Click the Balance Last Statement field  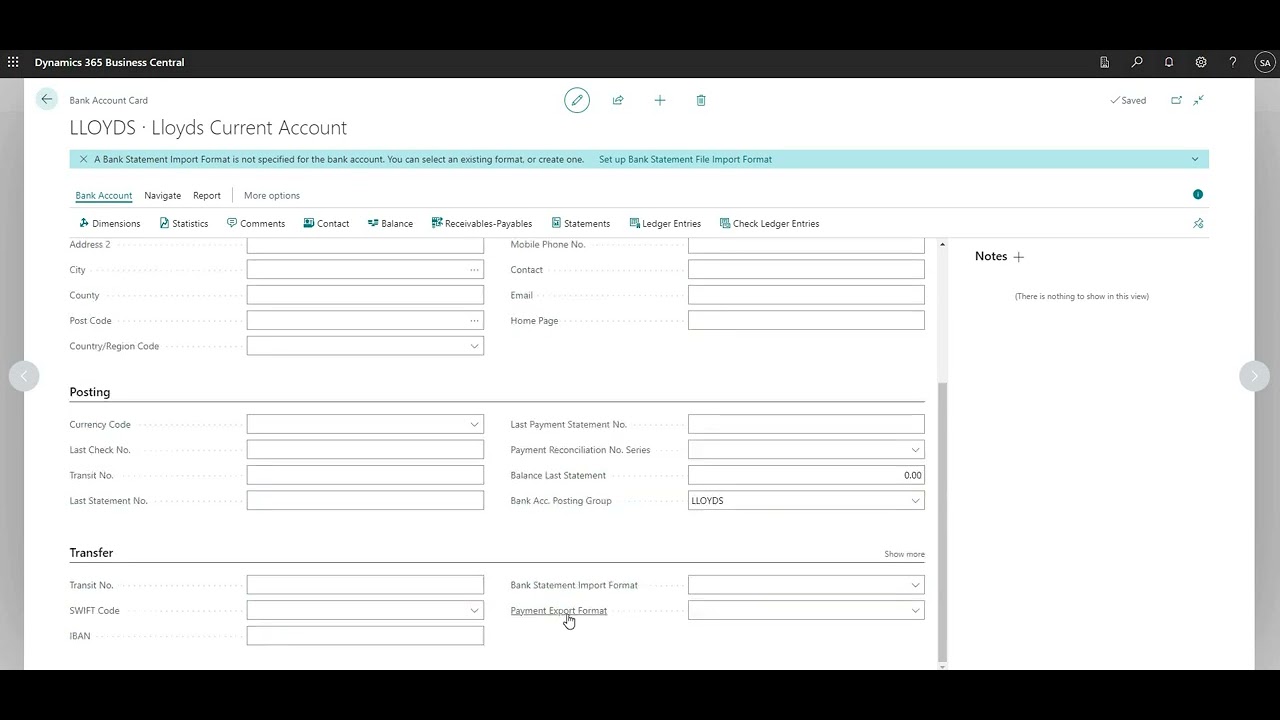click(x=806, y=476)
